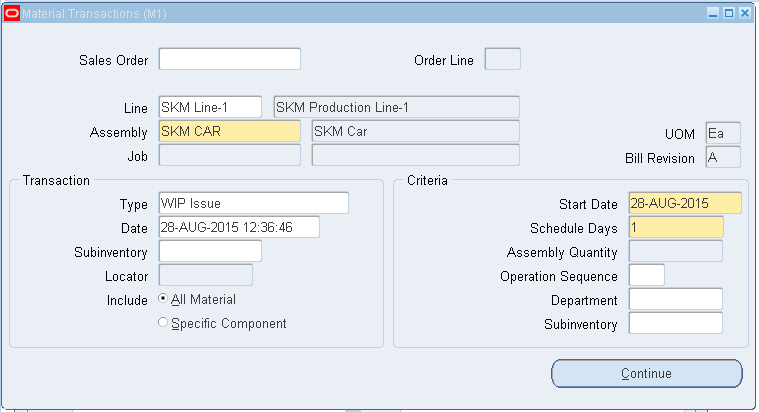Click the Department field in Criteria
This screenshot has height=412, width=759.
(x=675, y=299)
